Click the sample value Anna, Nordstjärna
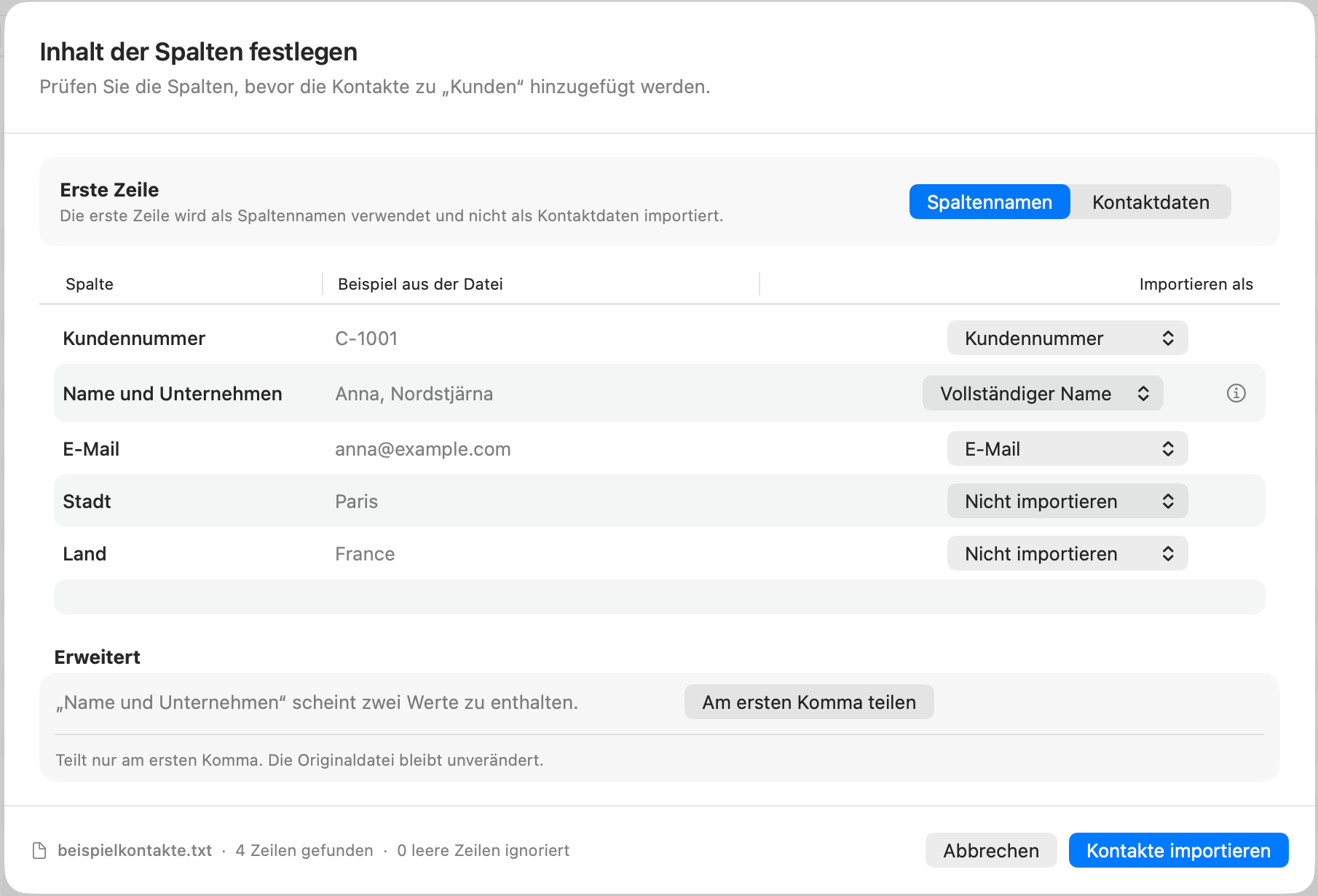The width and height of the screenshot is (1318, 896). (x=414, y=393)
